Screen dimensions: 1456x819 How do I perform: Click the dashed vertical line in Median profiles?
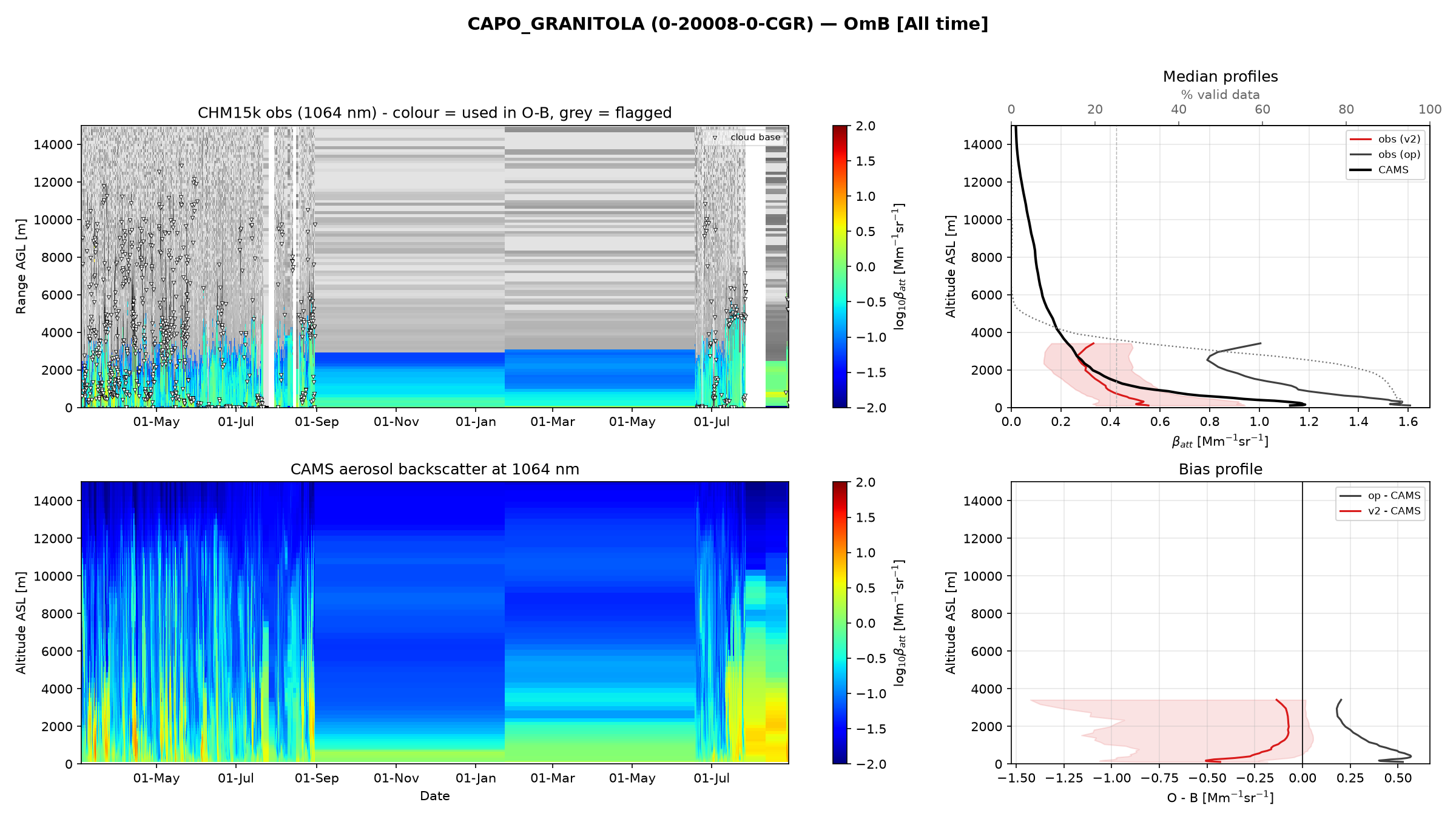[x=1116, y=266]
